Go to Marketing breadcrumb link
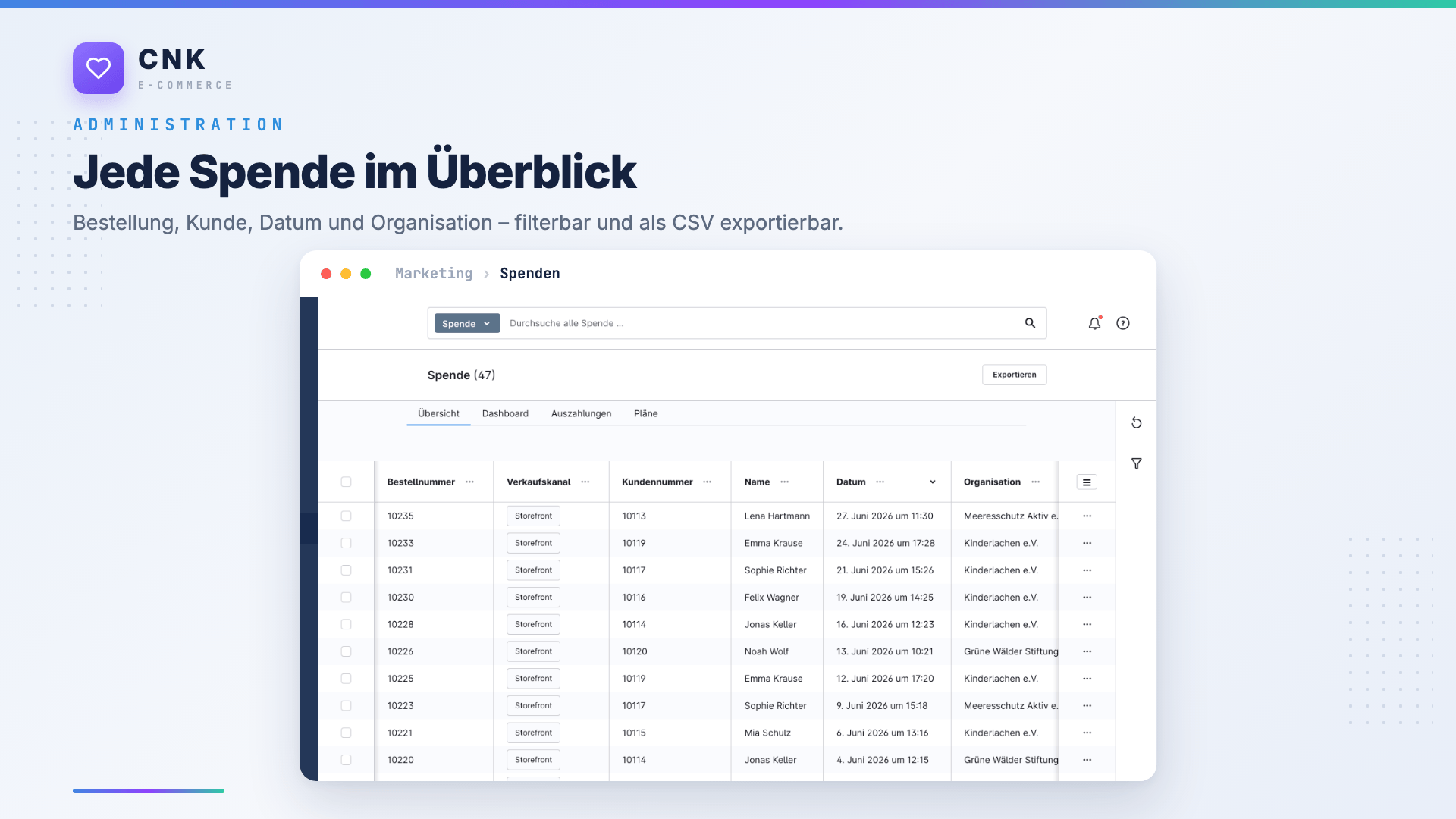 click(434, 273)
